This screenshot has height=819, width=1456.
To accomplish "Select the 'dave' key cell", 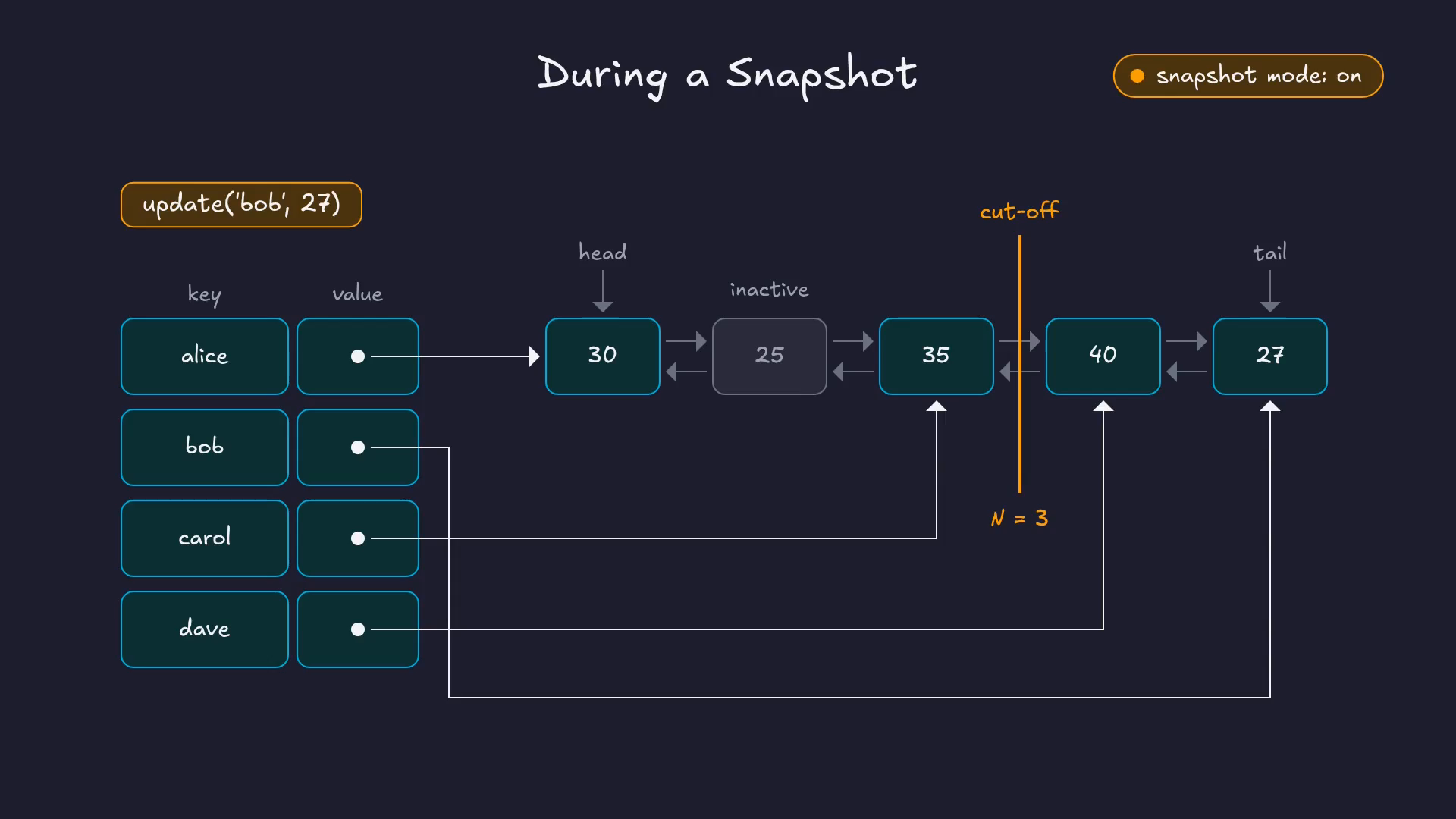I will pos(205,629).
